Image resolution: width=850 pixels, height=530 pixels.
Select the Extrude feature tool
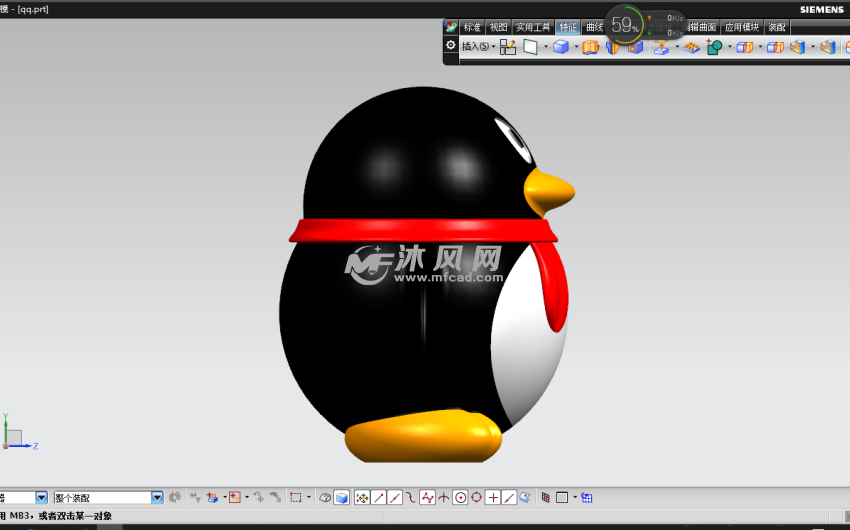click(590, 47)
